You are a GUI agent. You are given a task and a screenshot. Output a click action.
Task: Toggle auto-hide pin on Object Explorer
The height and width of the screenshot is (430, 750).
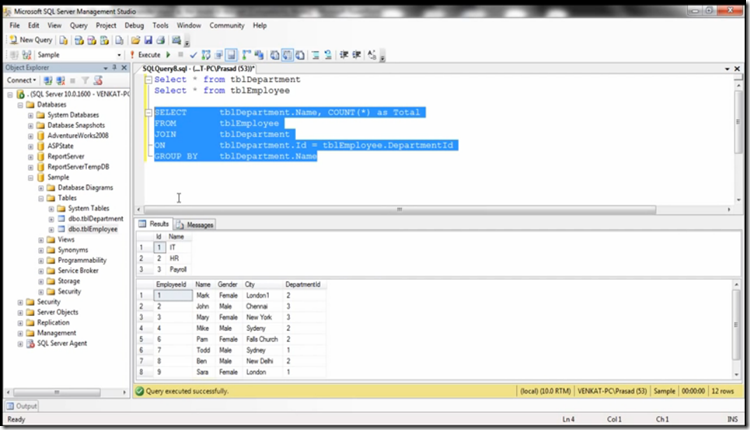tap(114, 67)
